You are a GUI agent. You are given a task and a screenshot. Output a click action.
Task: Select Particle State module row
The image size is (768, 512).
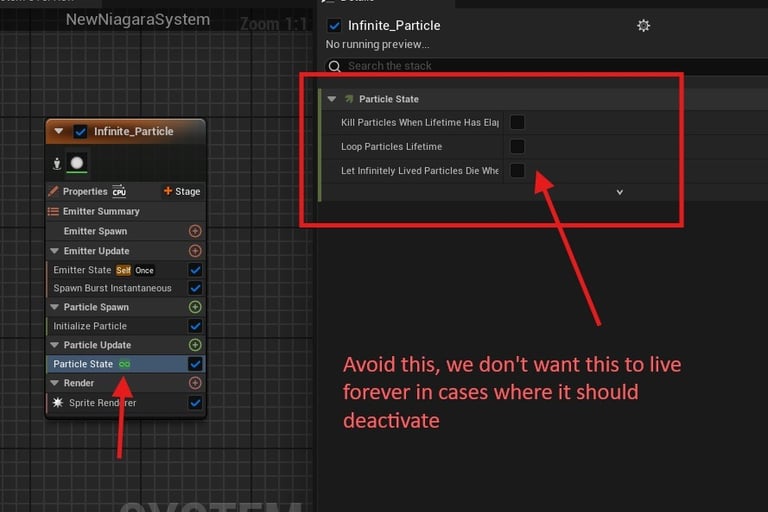125,364
